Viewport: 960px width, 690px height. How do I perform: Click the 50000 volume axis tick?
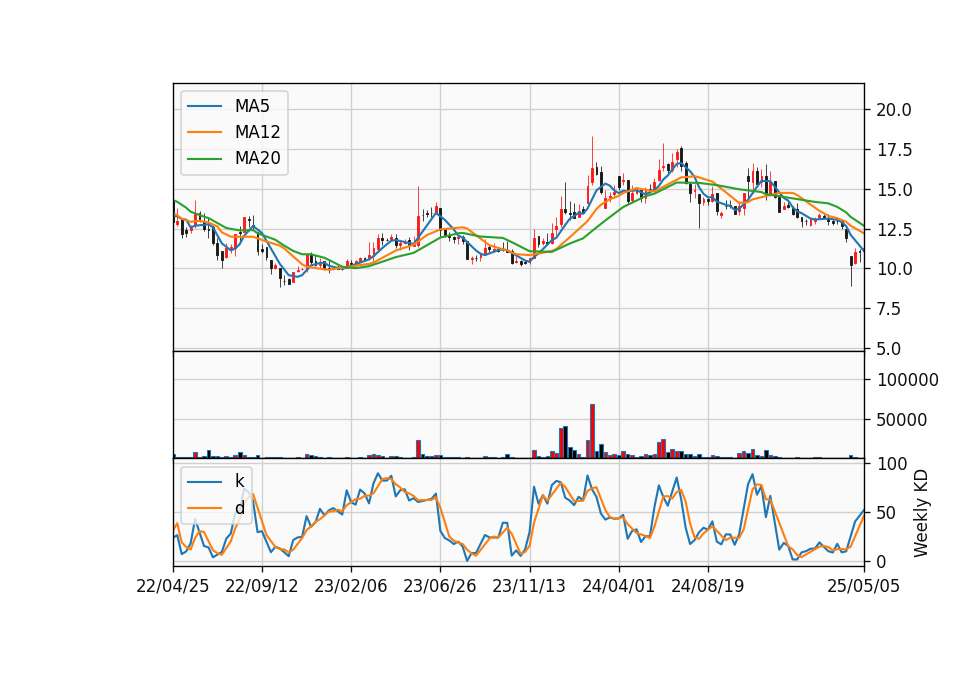[902, 420]
